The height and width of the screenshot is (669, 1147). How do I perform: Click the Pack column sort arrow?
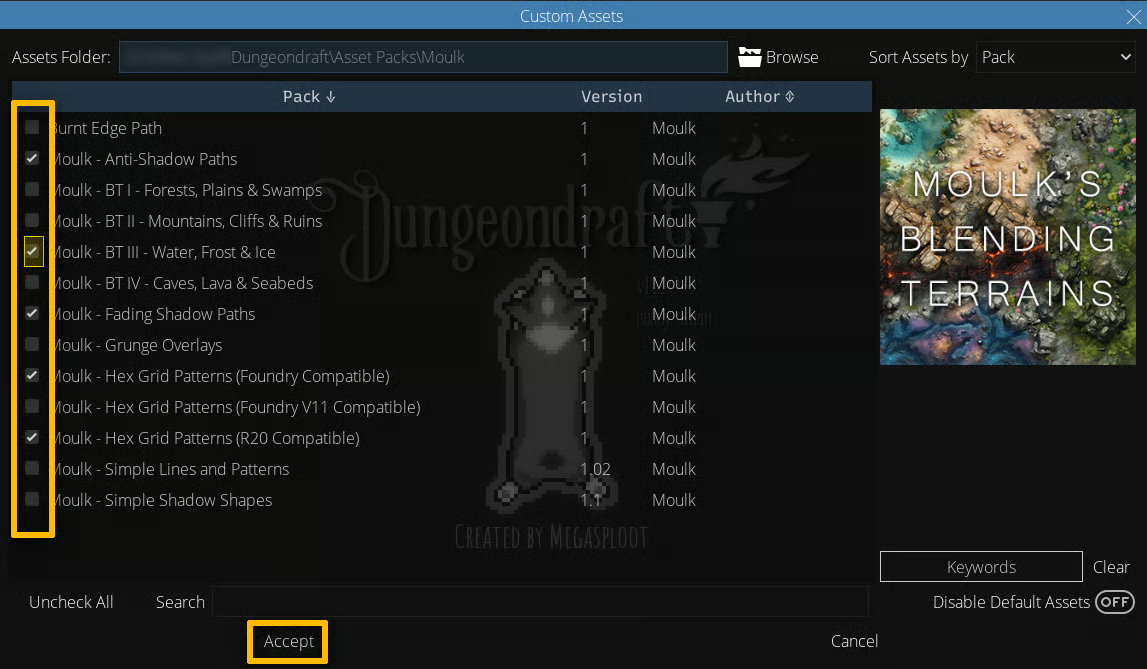pos(331,97)
